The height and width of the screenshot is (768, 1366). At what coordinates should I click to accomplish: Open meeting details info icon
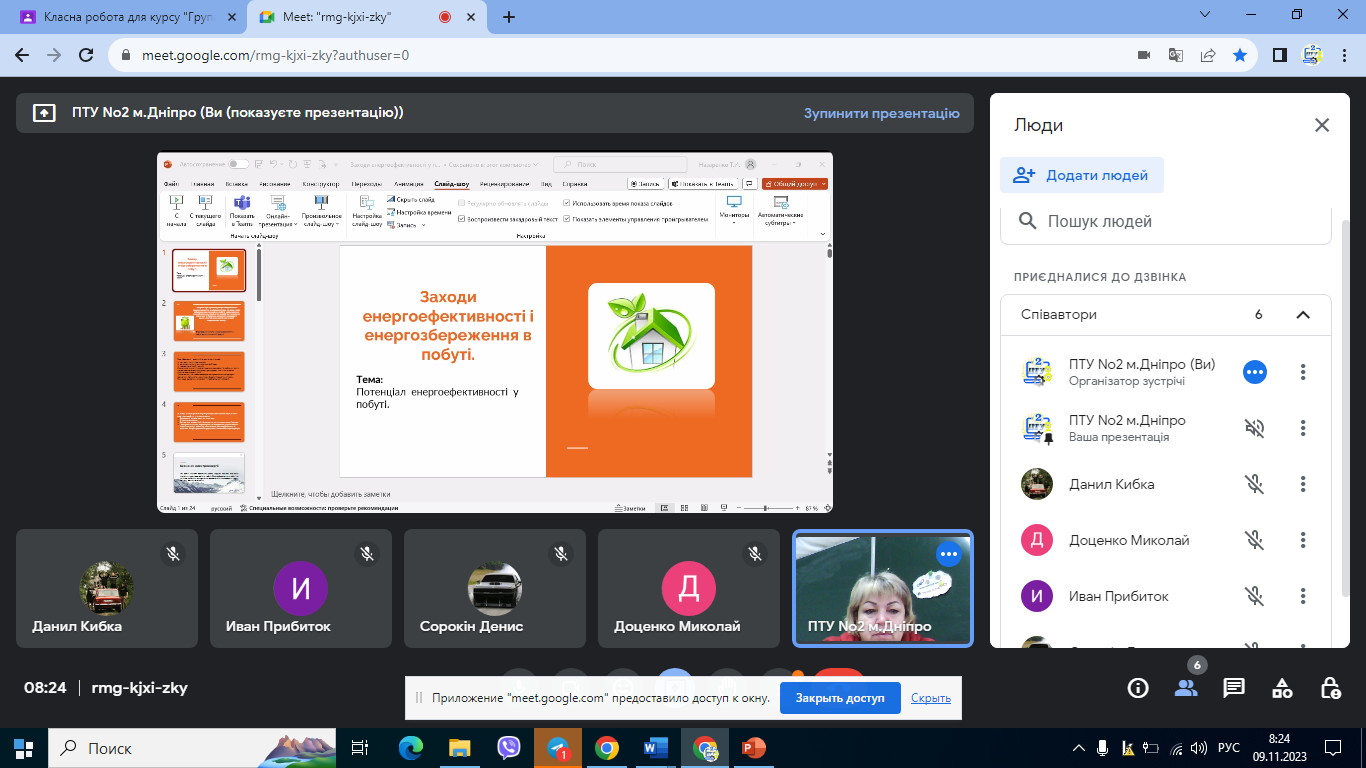(x=1137, y=688)
